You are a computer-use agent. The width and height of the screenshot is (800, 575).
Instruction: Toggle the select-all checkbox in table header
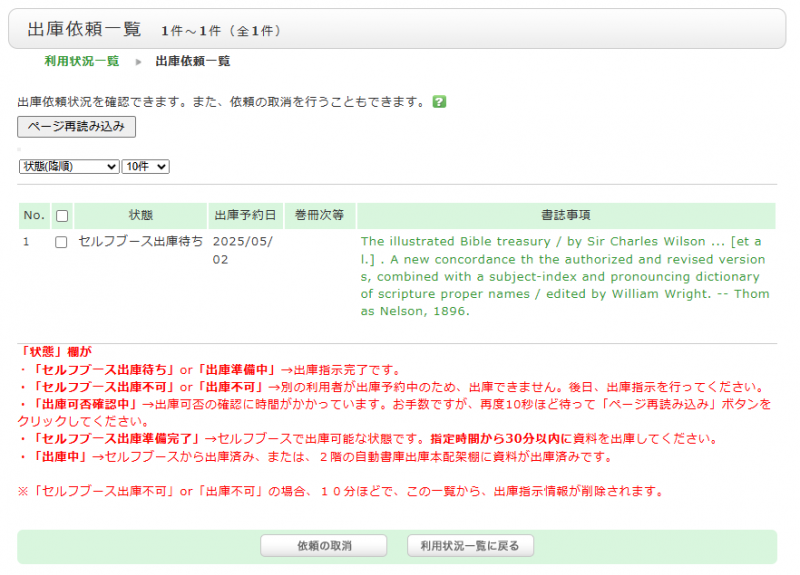tap(62, 216)
